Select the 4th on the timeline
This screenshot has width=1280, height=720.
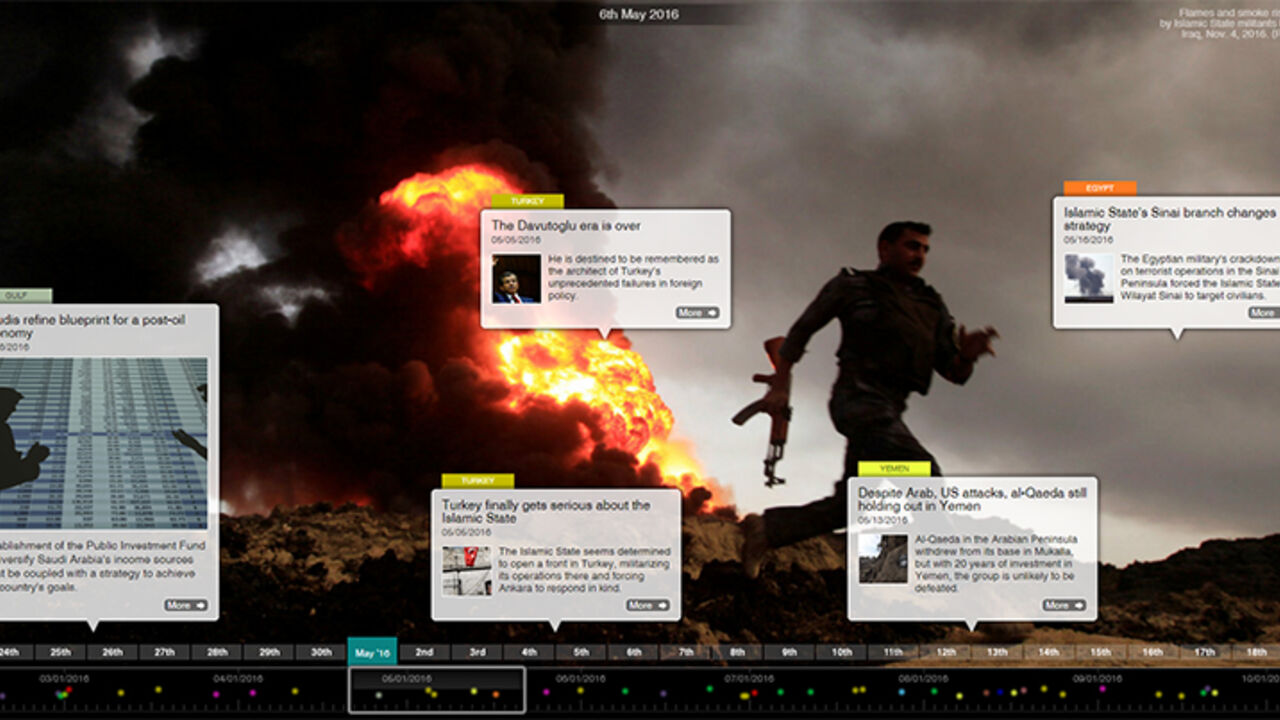[529, 652]
